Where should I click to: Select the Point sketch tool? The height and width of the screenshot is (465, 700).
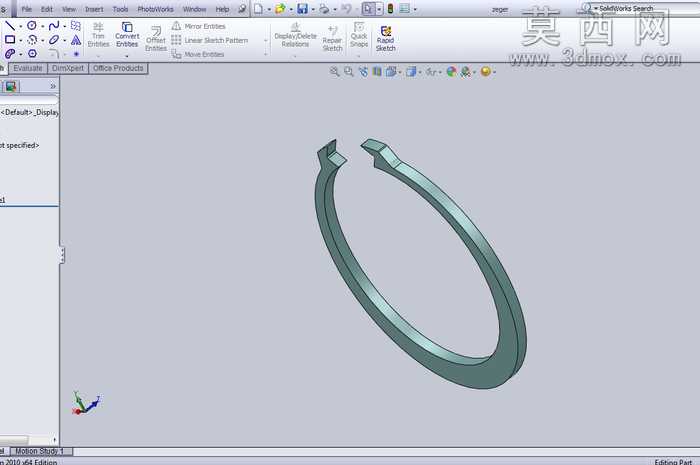[76, 54]
